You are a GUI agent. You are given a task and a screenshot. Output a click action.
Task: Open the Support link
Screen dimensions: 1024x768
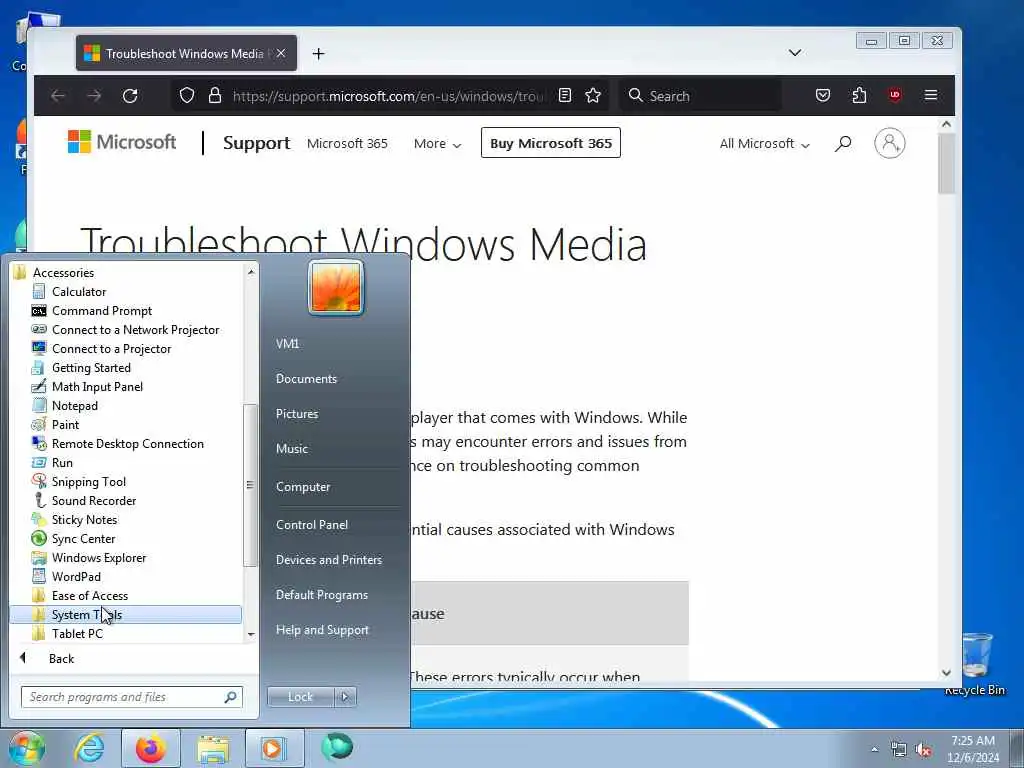tap(257, 143)
